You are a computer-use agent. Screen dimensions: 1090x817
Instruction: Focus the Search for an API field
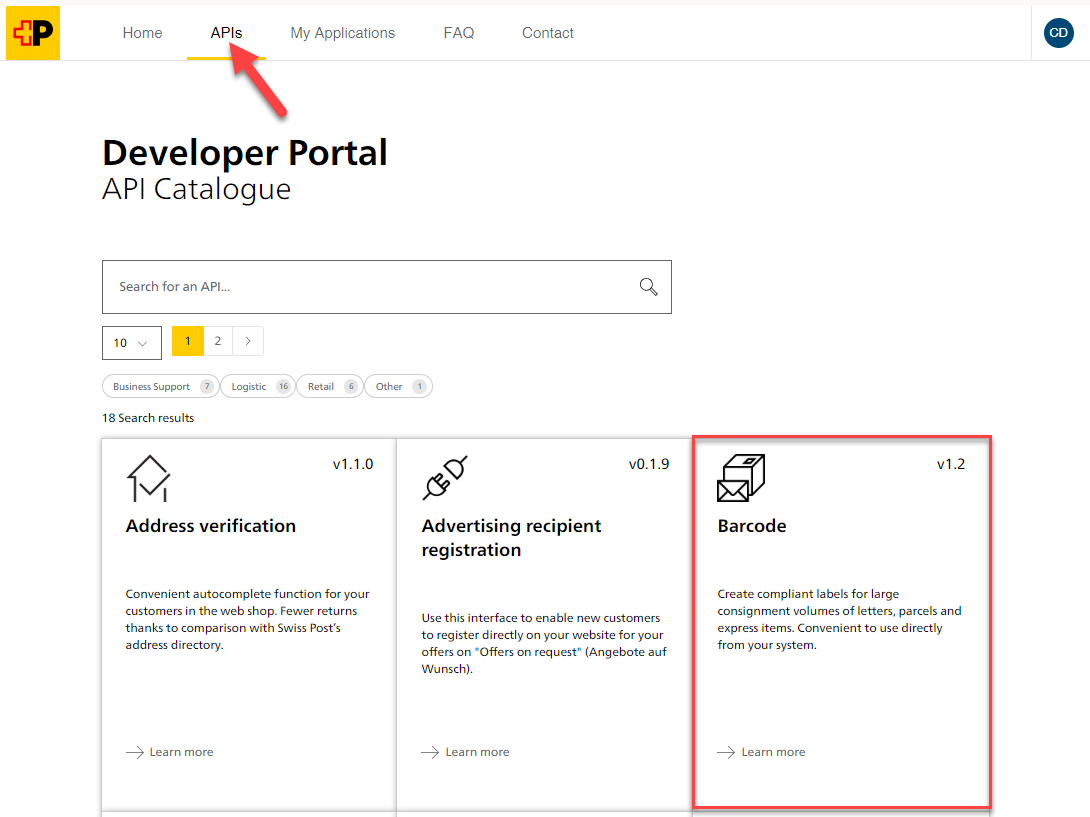point(387,287)
